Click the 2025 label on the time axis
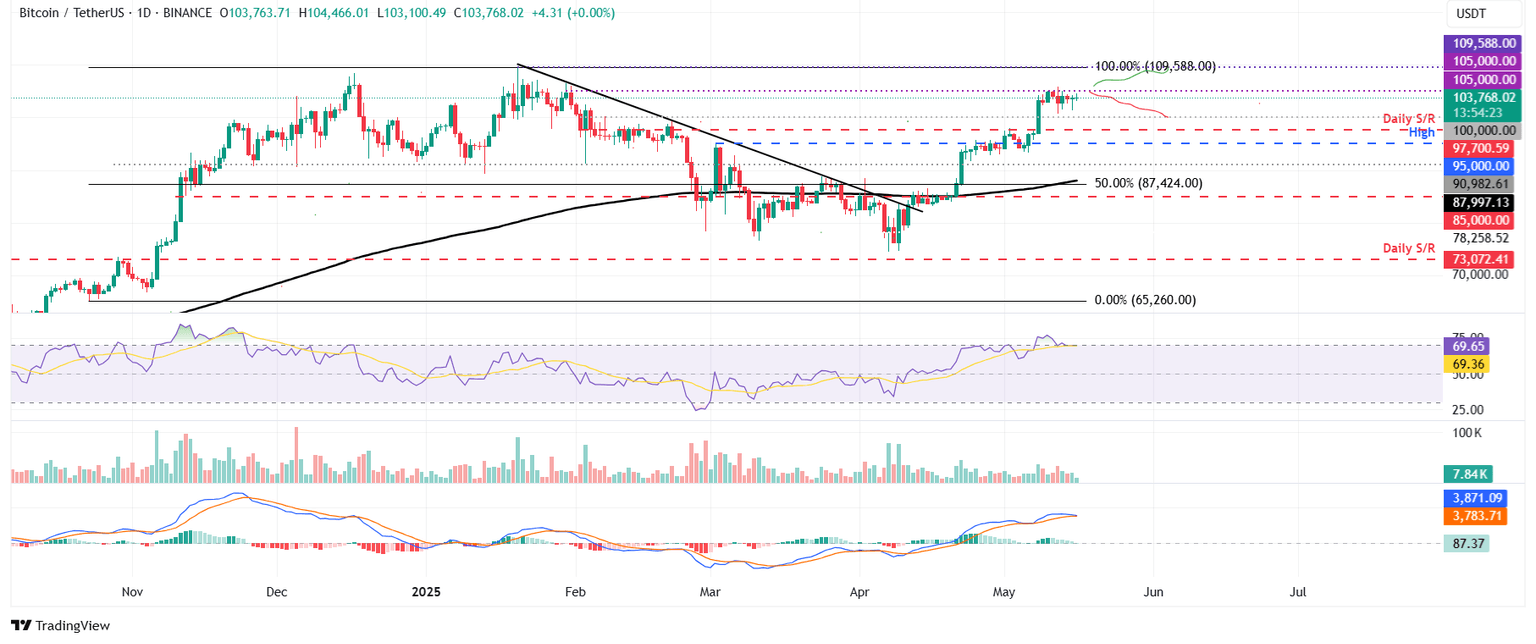Screen dimensions: 1536x644 pyautogui.click(x=427, y=592)
